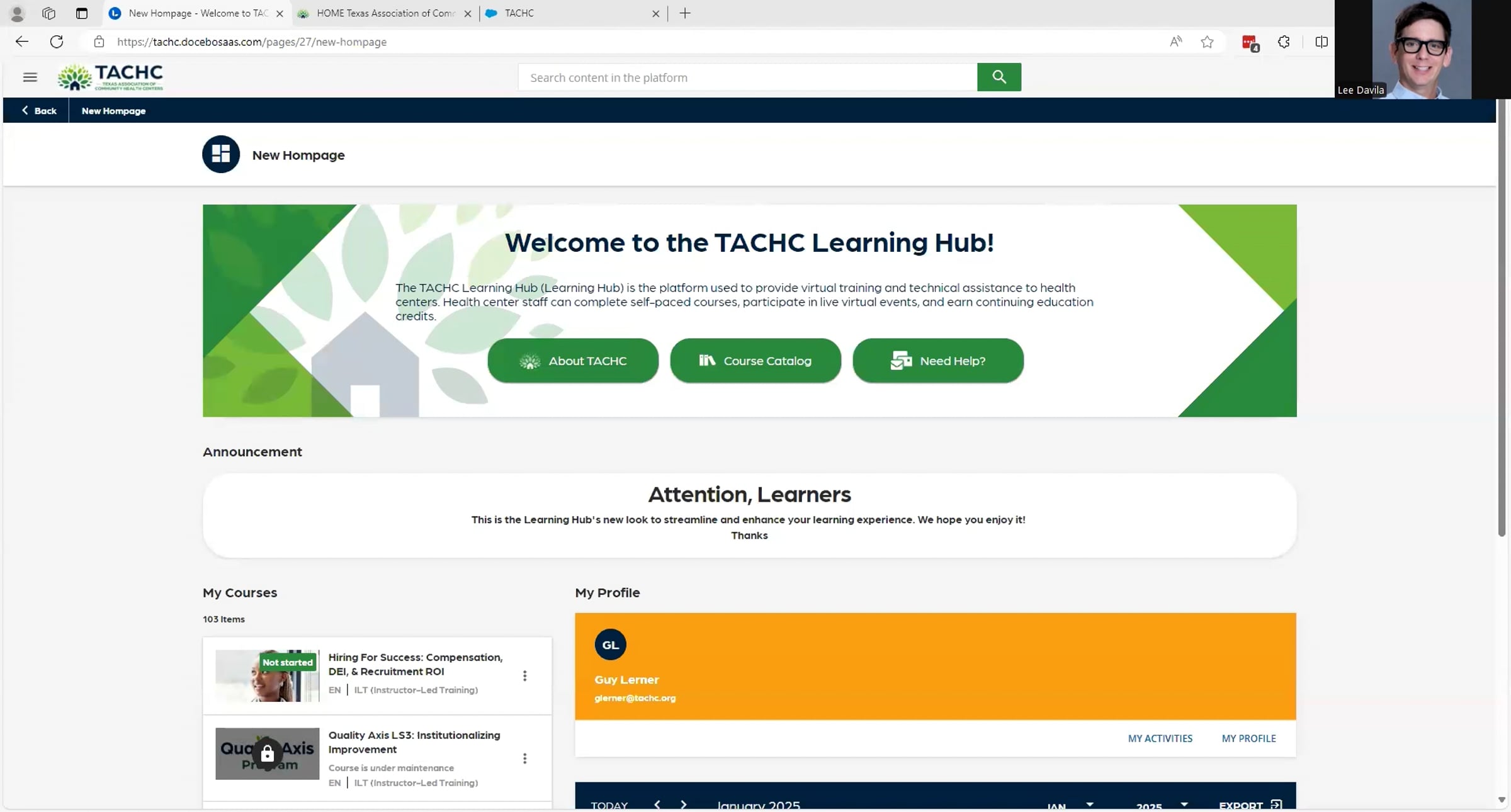Select the TACHC browser tab
Image resolution: width=1511 pixels, height=812 pixels.
pos(554,13)
